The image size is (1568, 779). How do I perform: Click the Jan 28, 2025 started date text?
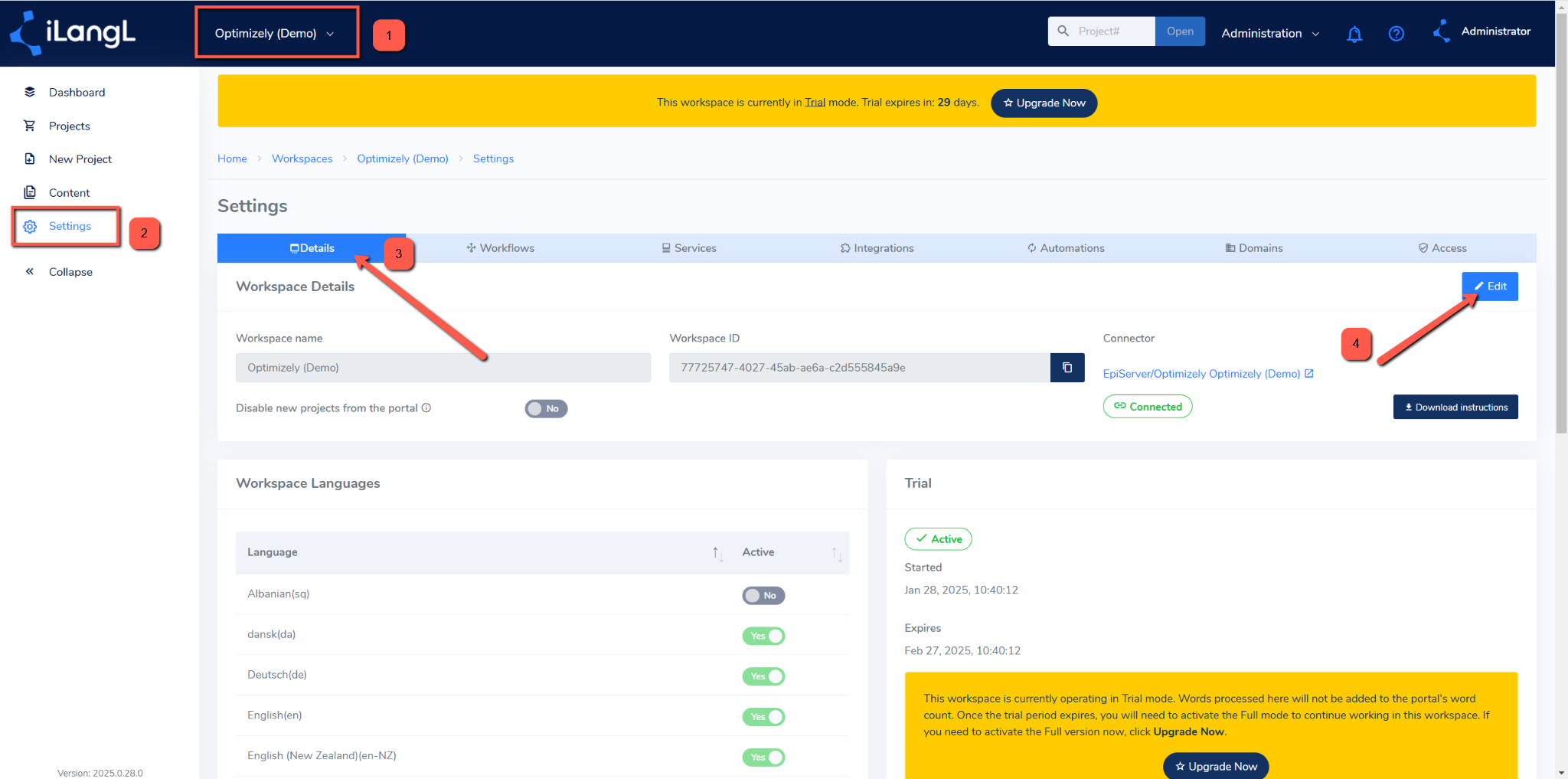click(961, 590)
